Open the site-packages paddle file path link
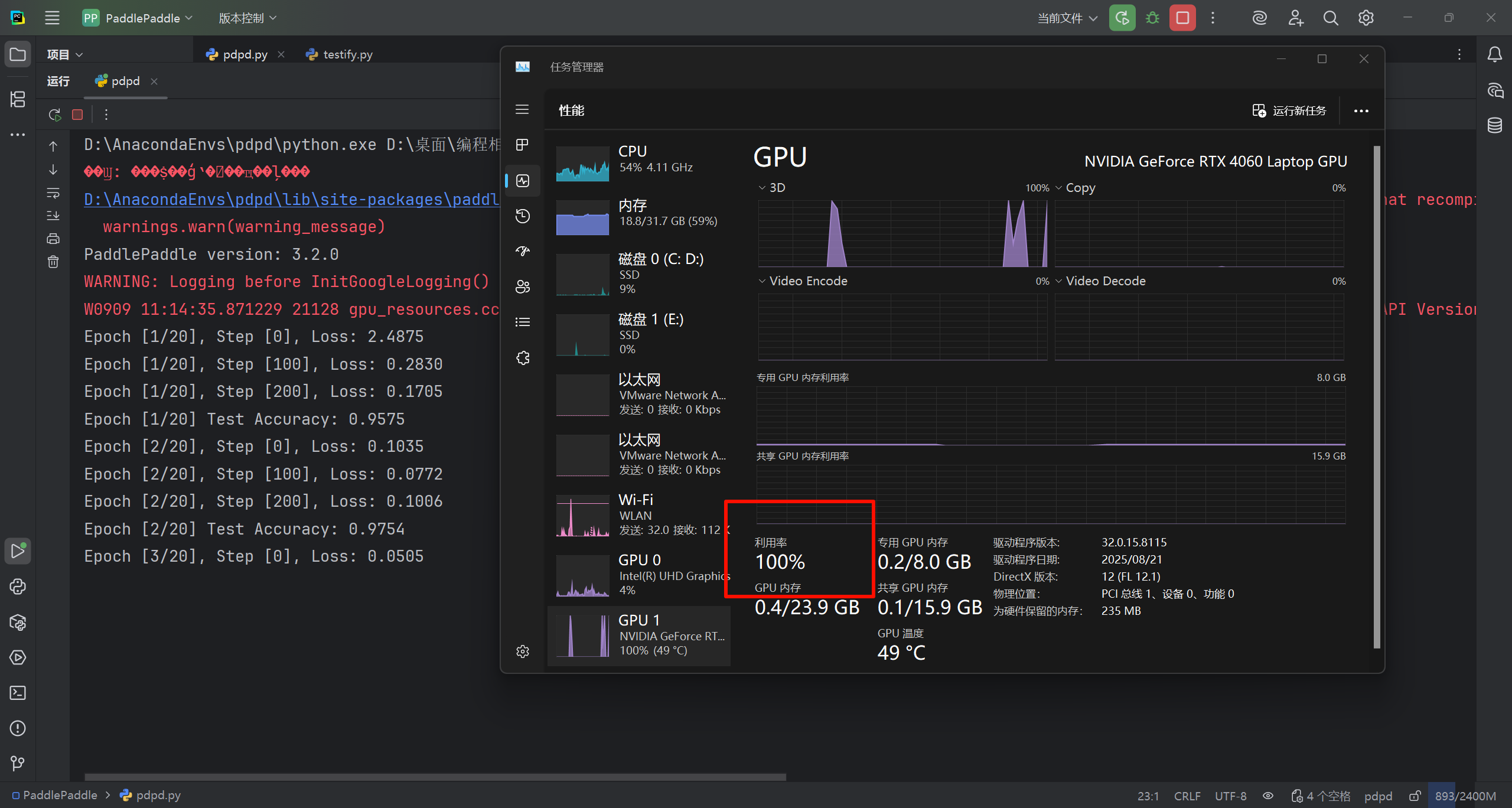1512x808 pixels. pos(291,200)
